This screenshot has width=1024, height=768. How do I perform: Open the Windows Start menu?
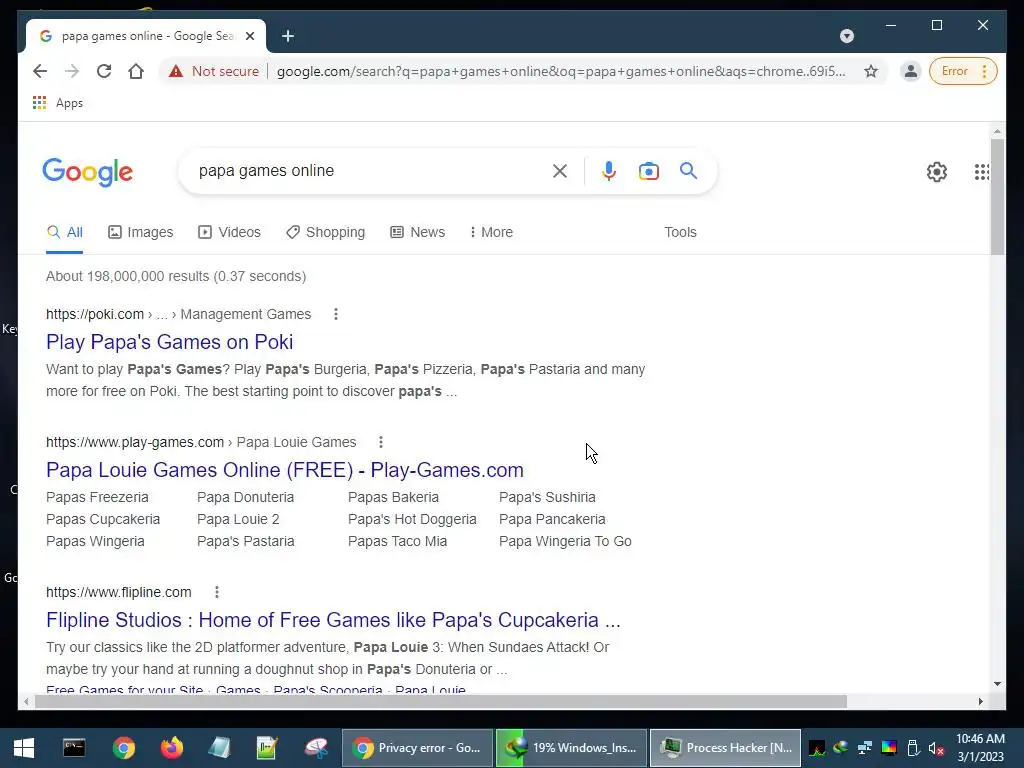(x=24, y=748)
